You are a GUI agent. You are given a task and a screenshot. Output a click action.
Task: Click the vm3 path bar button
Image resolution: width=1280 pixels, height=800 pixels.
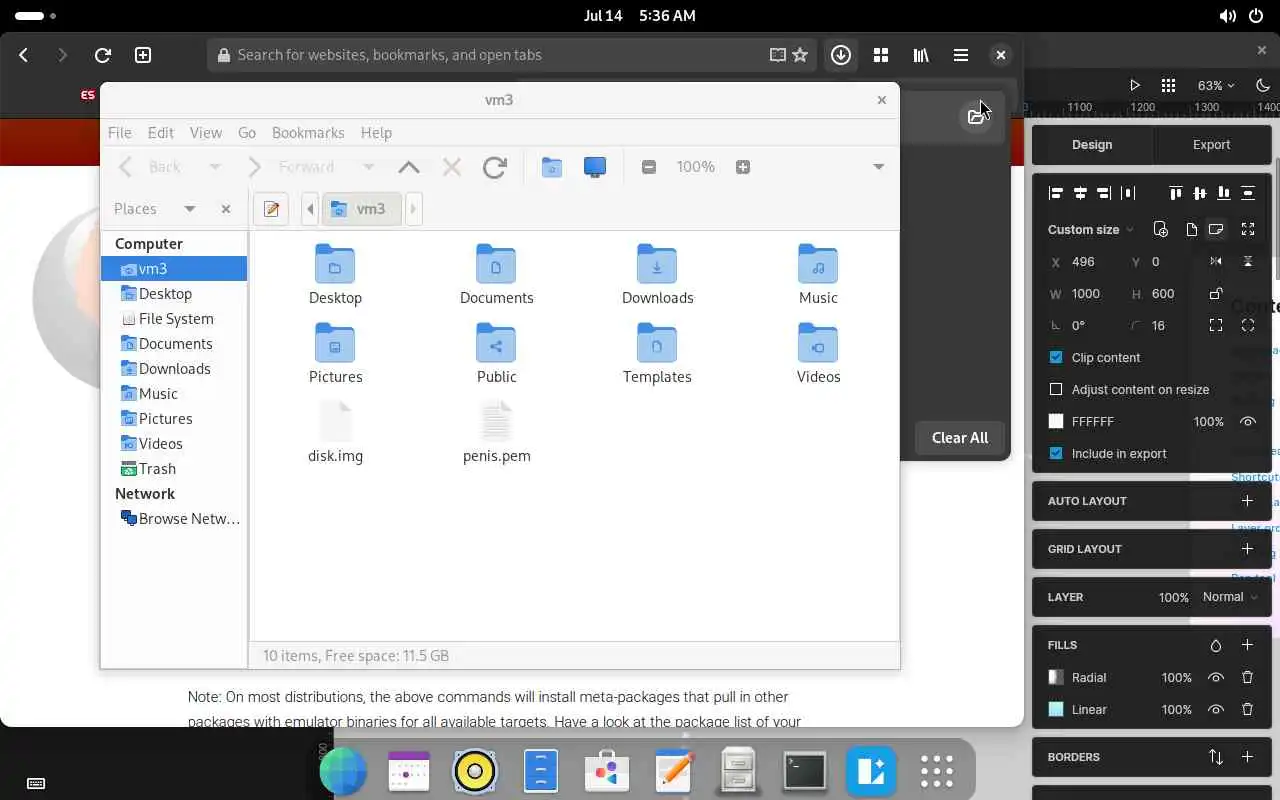tap(360, 209)
